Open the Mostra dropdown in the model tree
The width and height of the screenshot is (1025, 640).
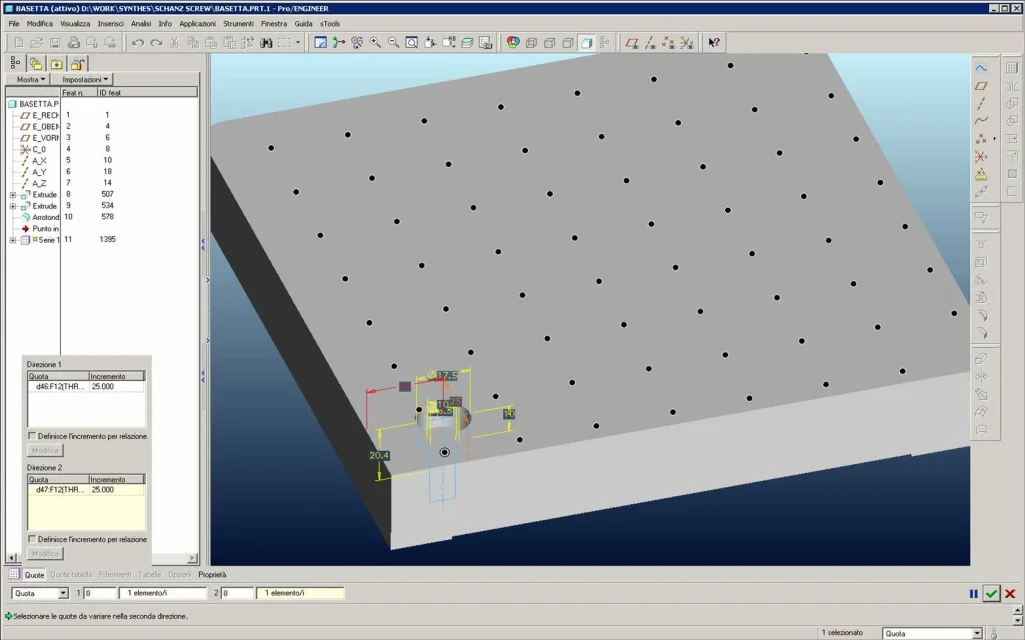29,79
